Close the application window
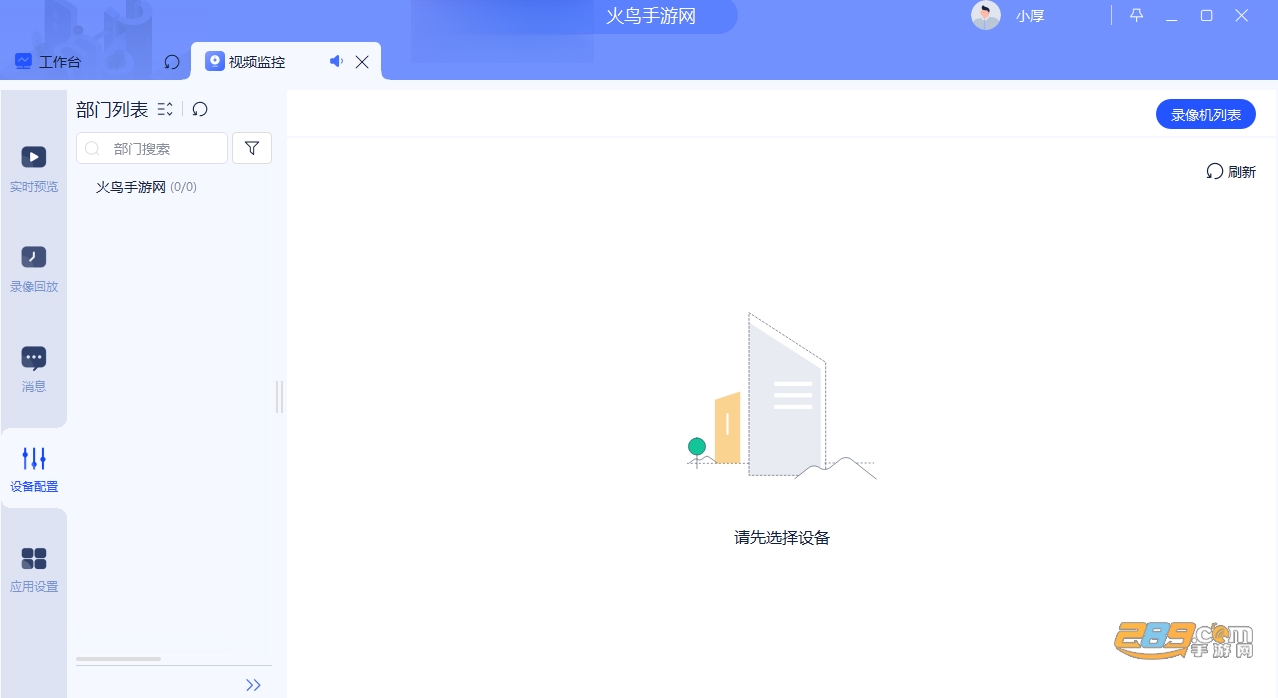The height and width of the screenshot is (698, 1278). coord(1242,15)
